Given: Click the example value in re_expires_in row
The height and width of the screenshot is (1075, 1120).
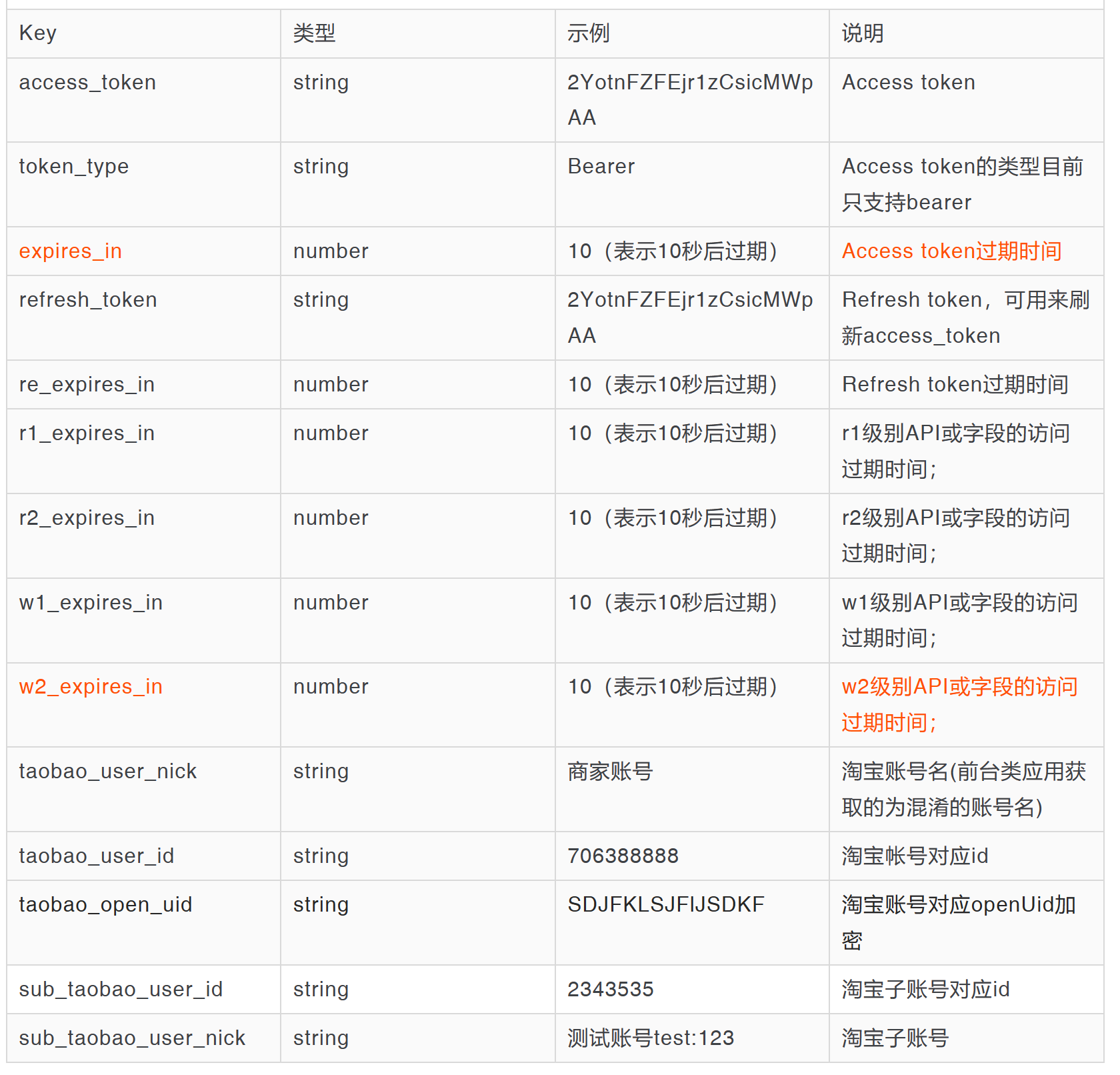Looking at the screenshot, I should [x=673, y=385].
